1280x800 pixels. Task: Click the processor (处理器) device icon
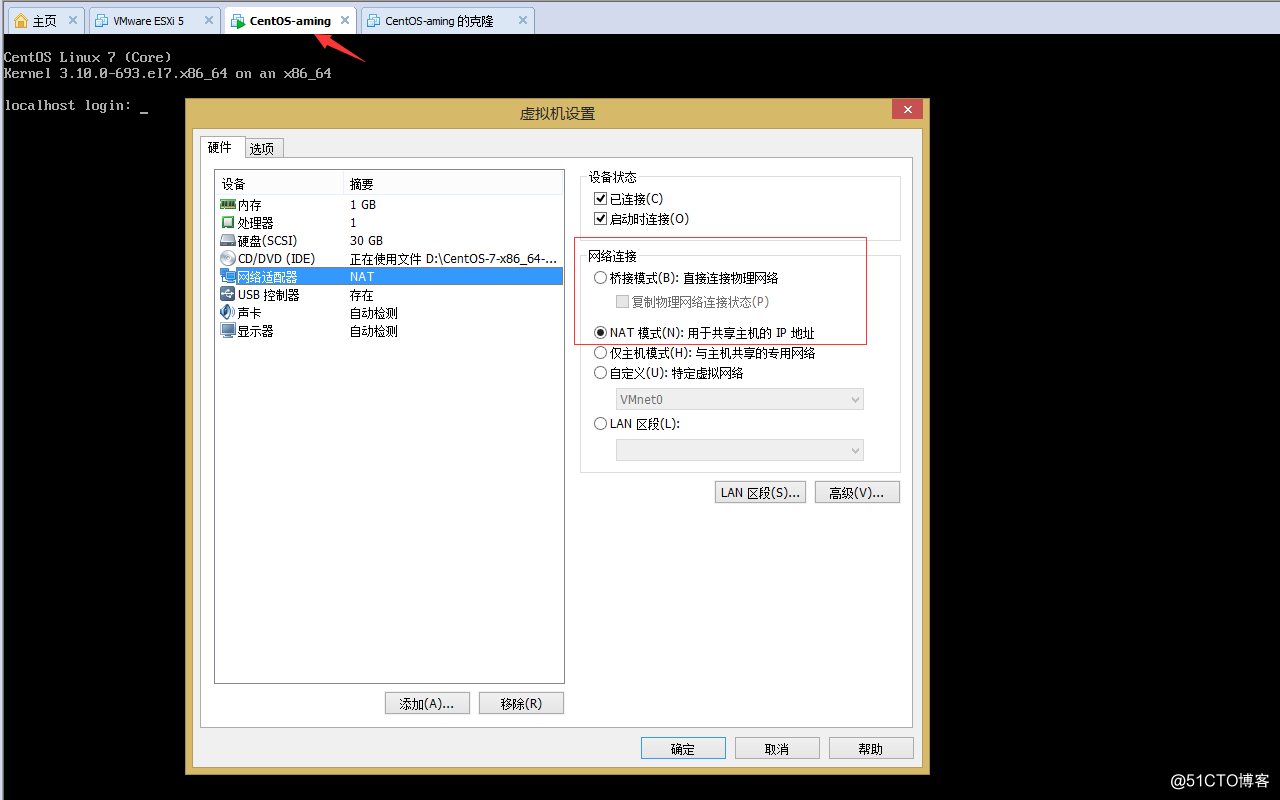click(x=228, y=222)
